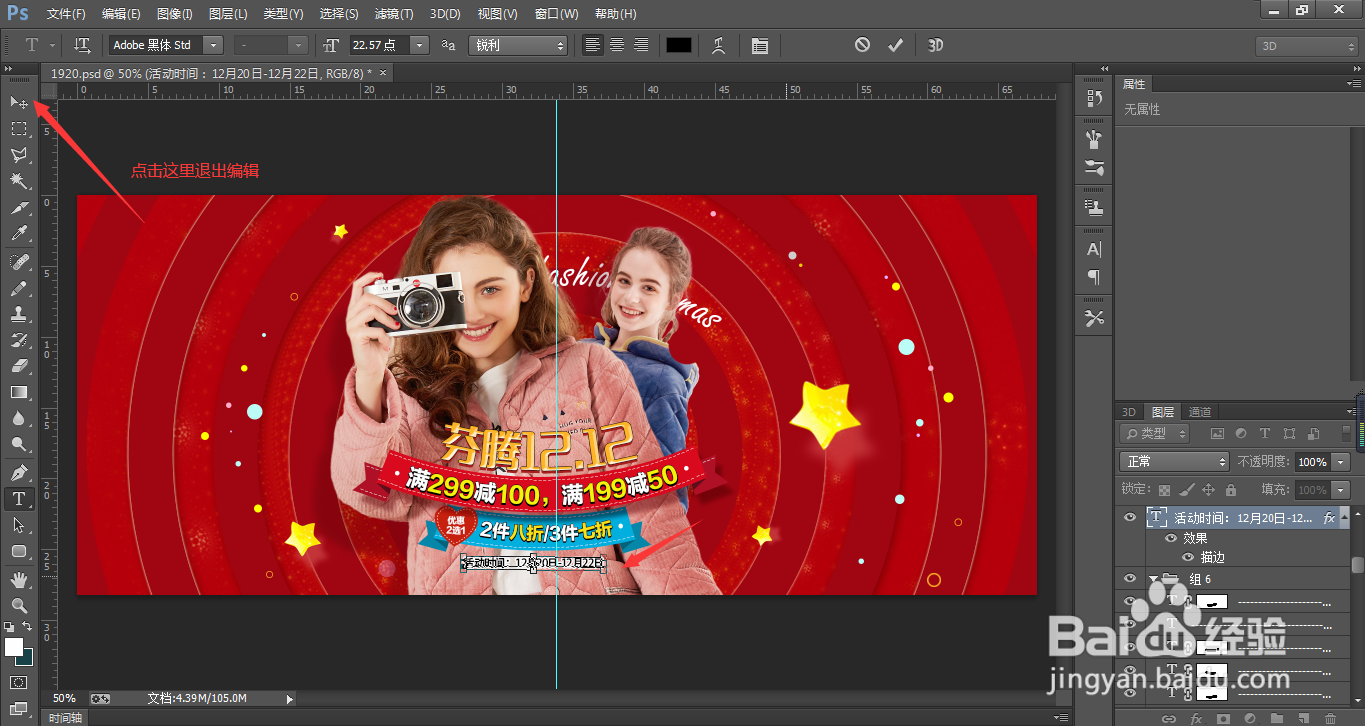The height and width of the screenshot is (726, 1365).
Task: Hide the 描边 stroke effect
Action: pos(1188,557)
